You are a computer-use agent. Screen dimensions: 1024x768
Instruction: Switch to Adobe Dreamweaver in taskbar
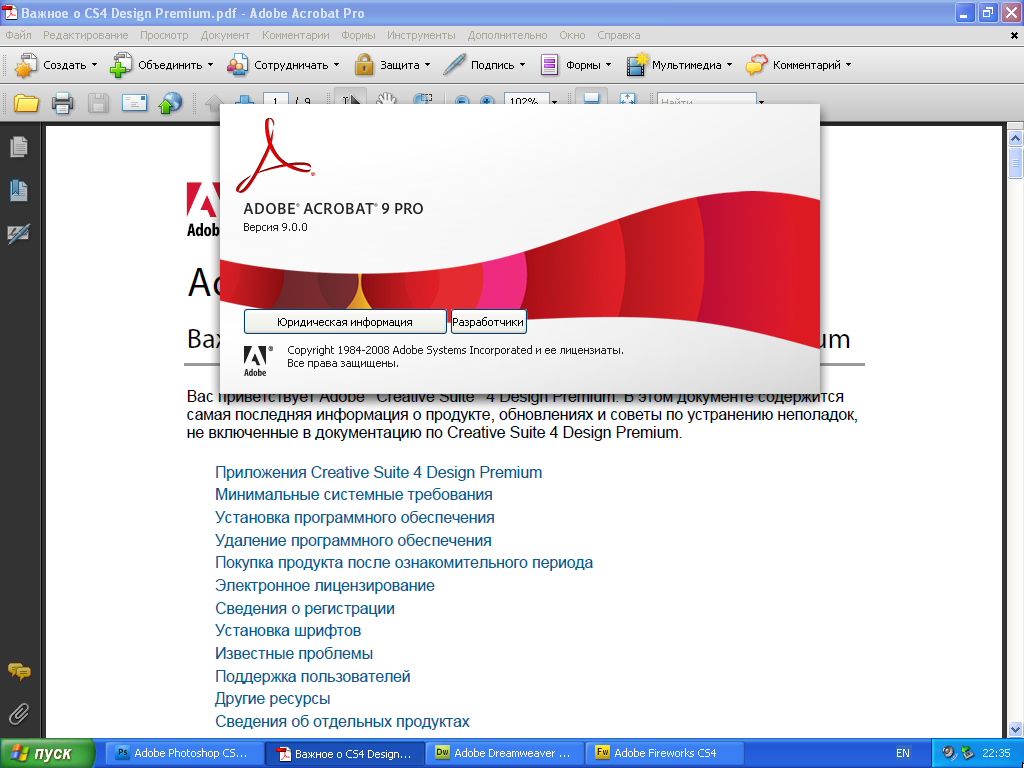(505, 753)
